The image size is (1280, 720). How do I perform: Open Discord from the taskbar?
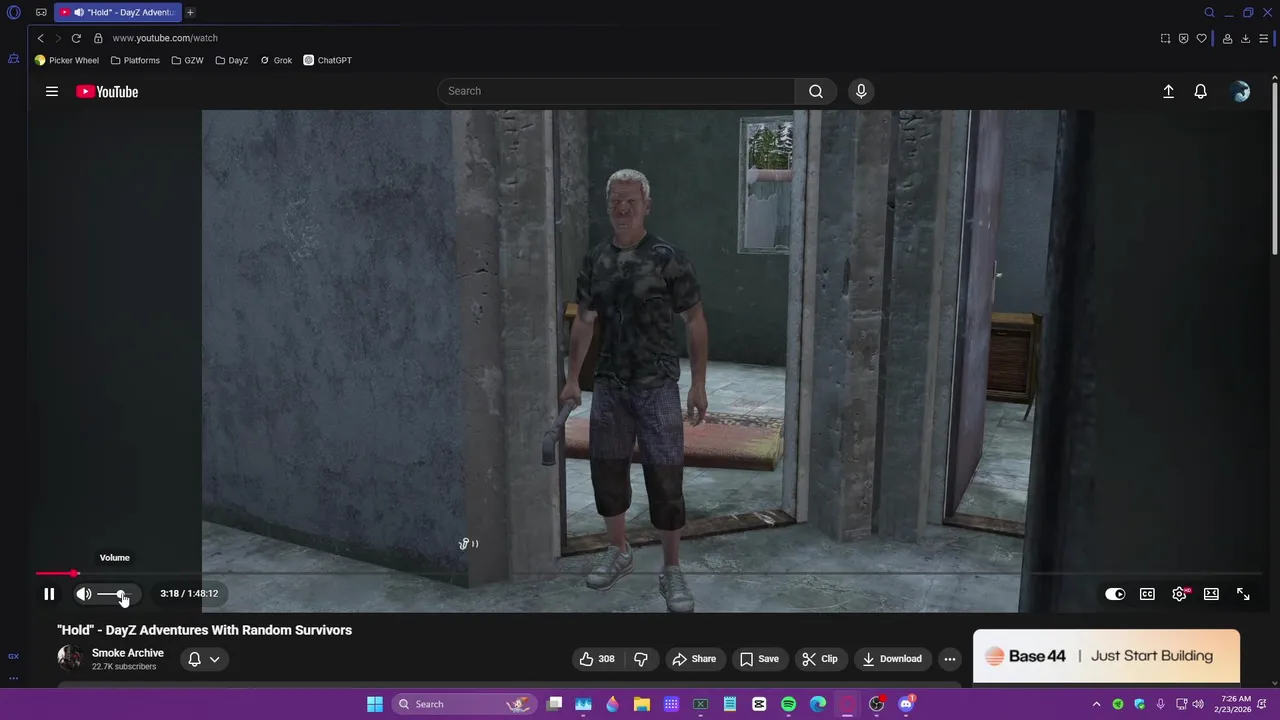click(x=906, y=704)
